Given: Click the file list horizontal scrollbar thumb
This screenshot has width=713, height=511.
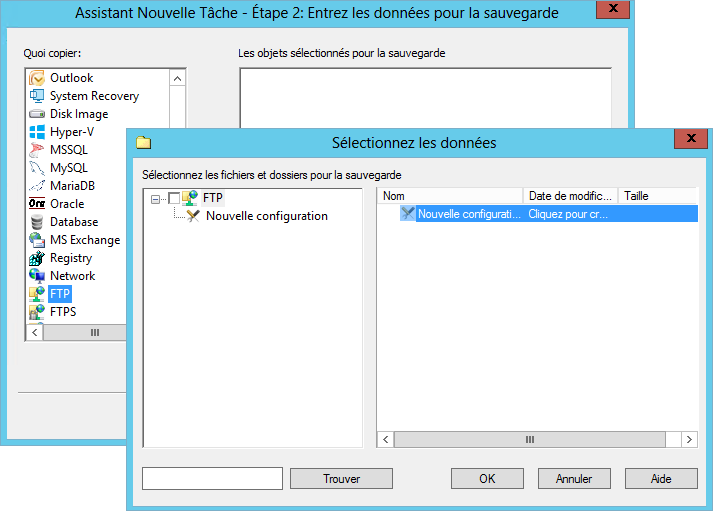Looking at the screenshot, I should pos(530,440).
